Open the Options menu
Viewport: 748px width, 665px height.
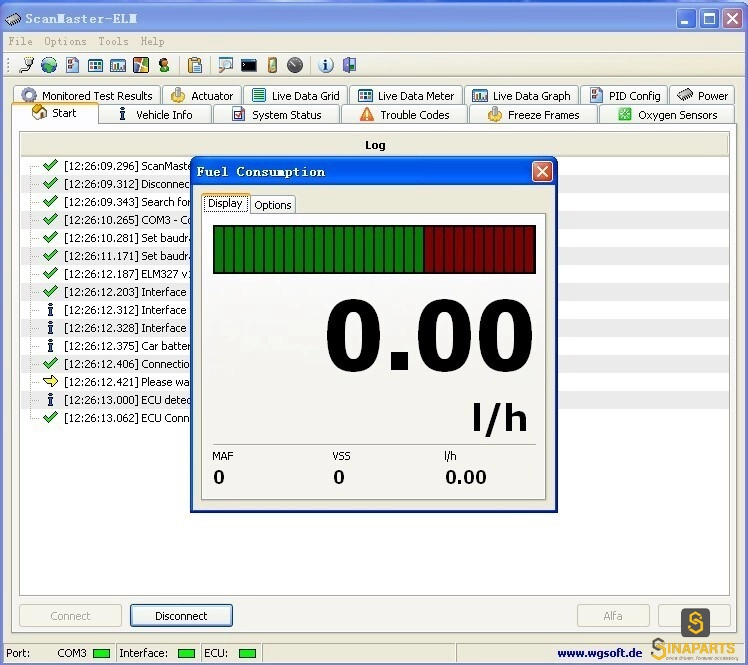click(65, 42)
